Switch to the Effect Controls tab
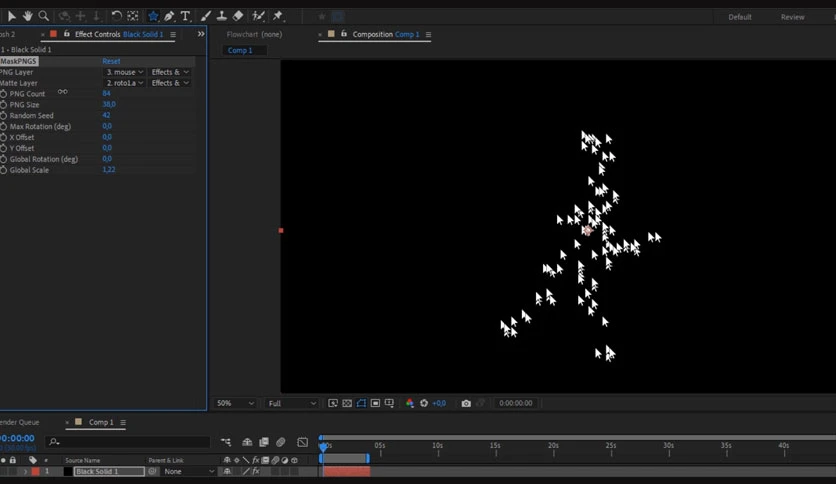The width and height of the screenshot is (836, 484). click(118, 34)
